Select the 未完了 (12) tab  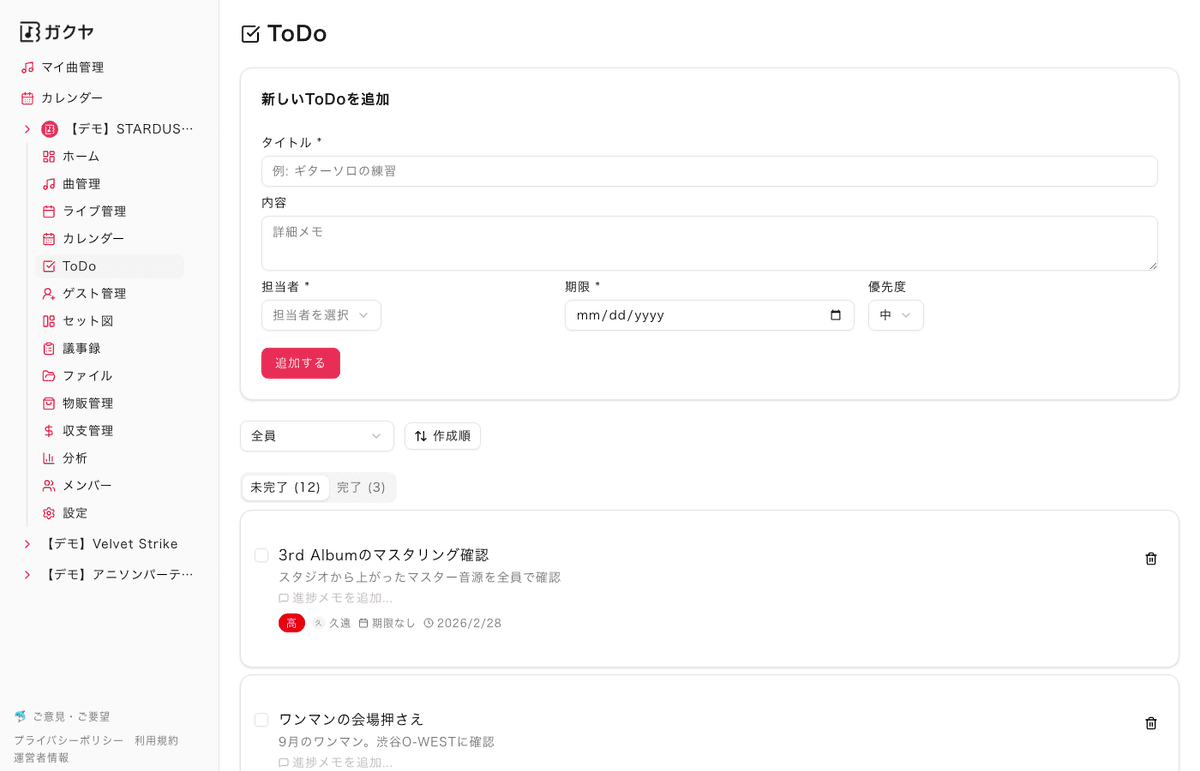(285, 487)
